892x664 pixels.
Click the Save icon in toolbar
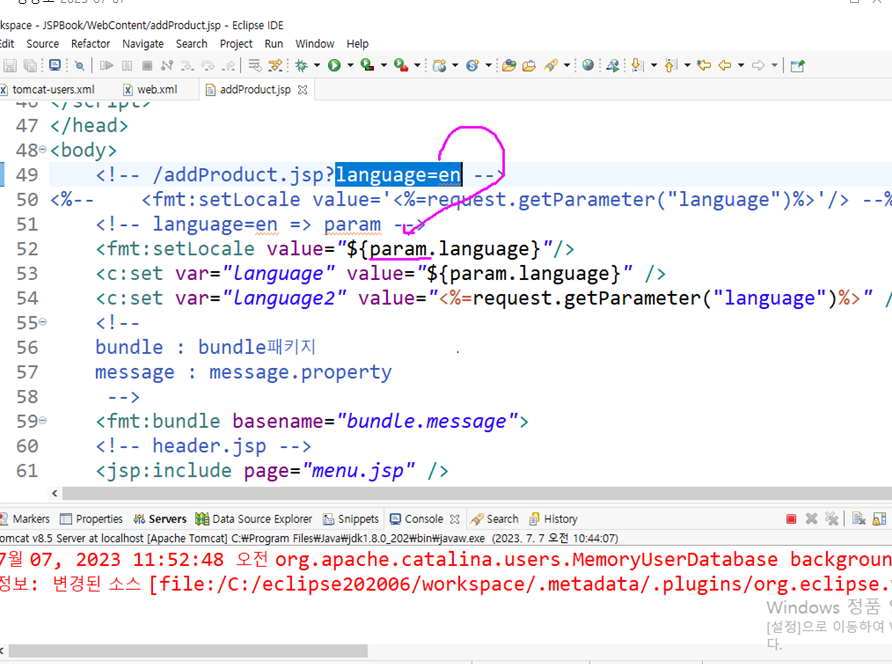pyautogui.click(x=10, y=65)
